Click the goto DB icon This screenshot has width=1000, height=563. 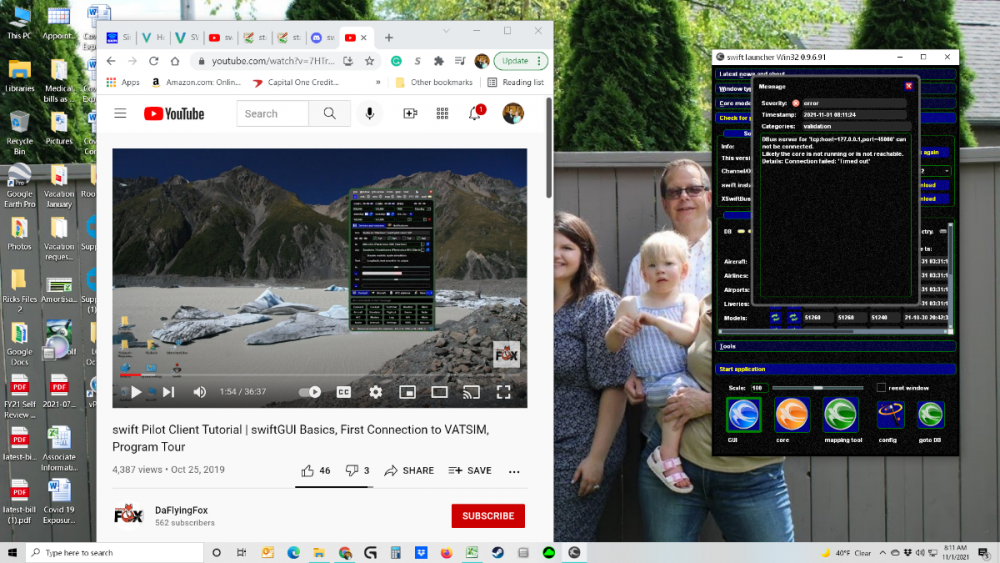tap(931, 414)
